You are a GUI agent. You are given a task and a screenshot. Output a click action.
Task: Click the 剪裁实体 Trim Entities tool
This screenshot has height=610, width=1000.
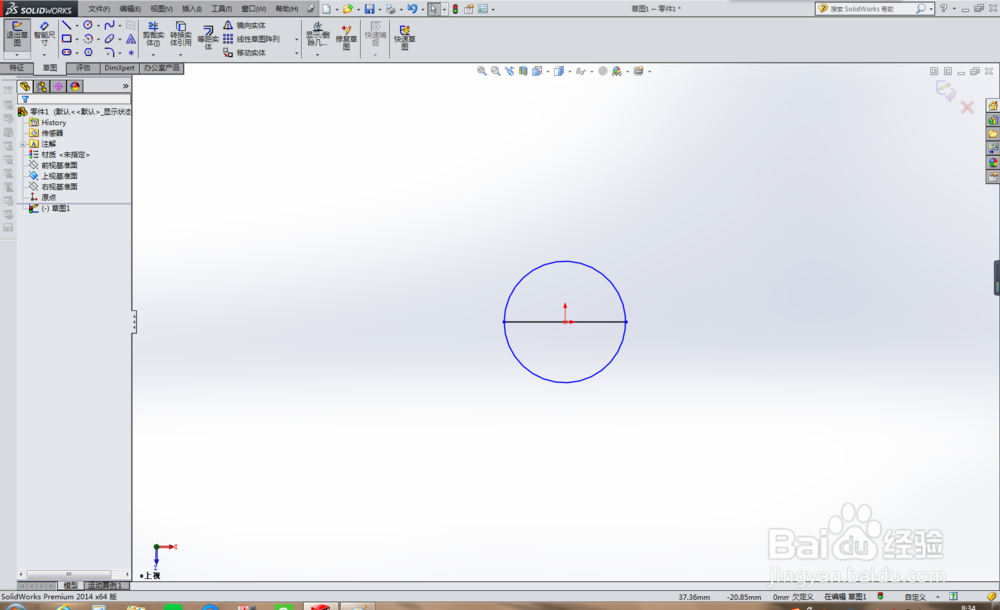point(153,34)
